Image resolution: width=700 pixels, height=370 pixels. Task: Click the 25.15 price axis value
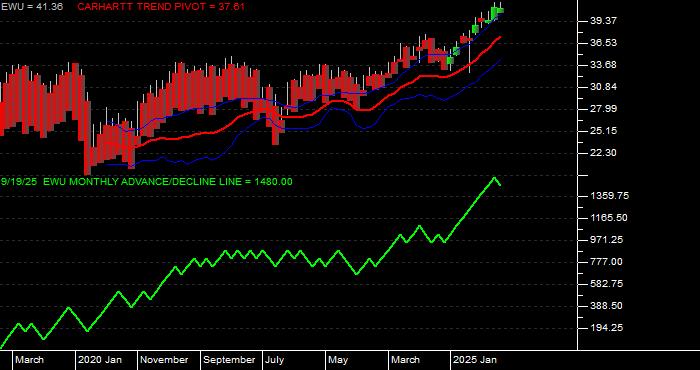click(x=604, y=131)
